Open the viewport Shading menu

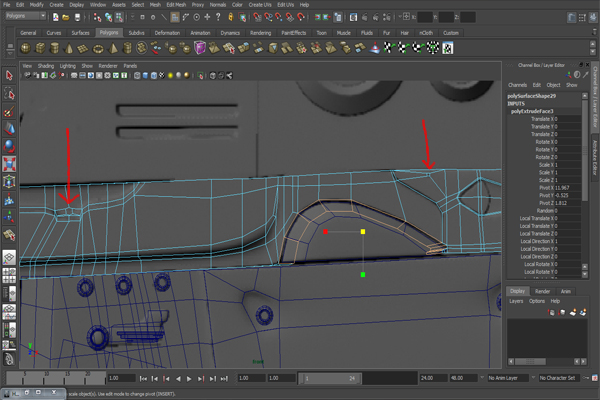(x=46, y=66)
